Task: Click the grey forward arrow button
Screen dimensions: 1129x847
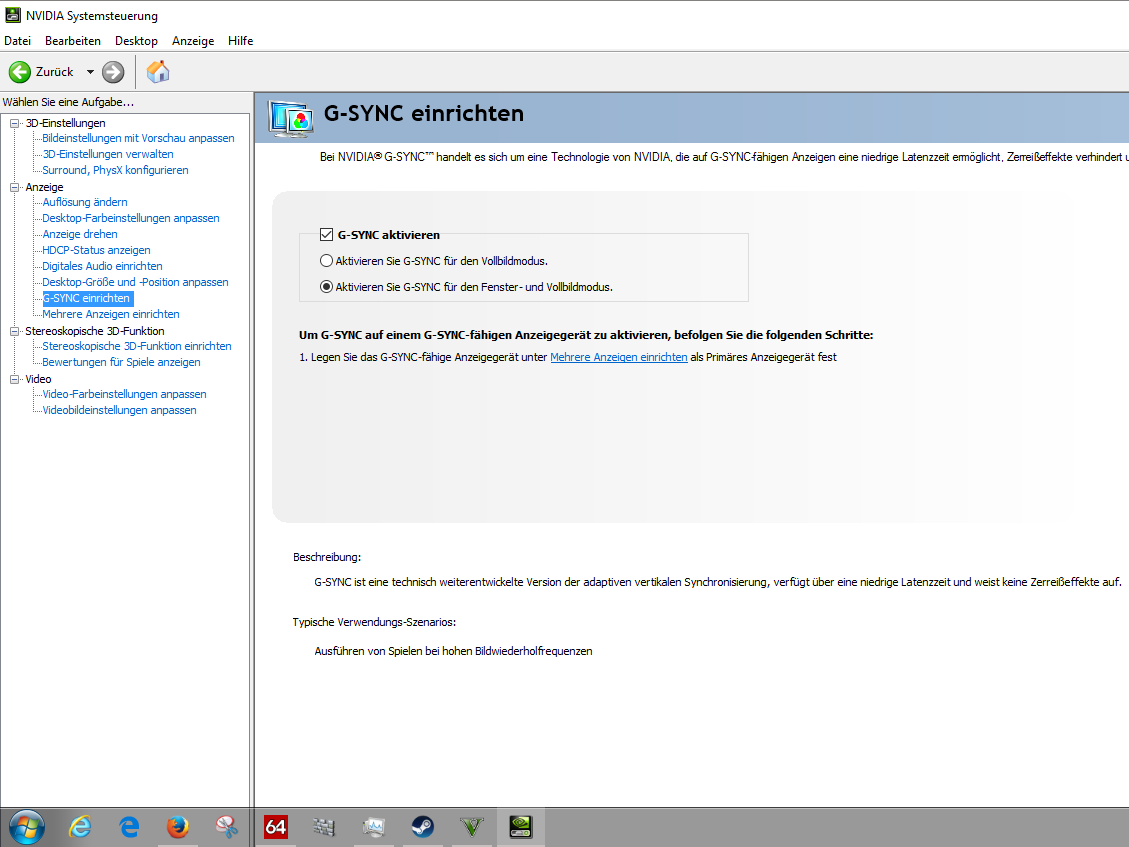Action: point(113,72)
